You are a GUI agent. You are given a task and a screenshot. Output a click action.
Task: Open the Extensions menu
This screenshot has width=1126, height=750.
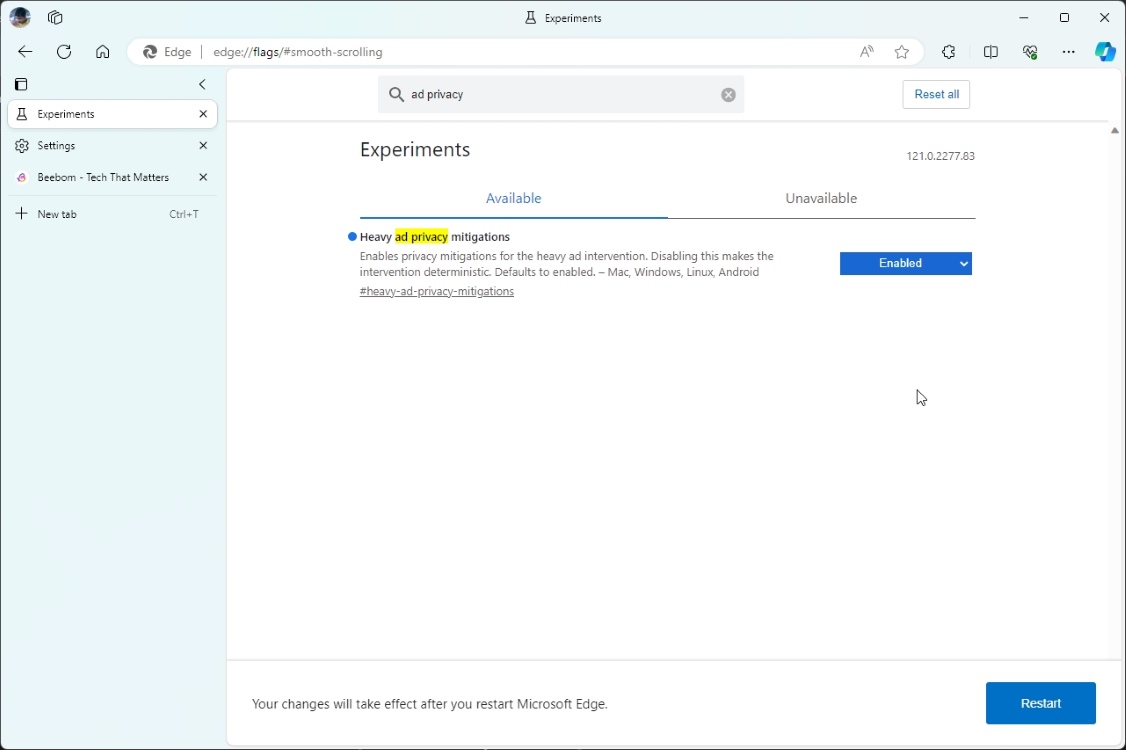(948, 52)
